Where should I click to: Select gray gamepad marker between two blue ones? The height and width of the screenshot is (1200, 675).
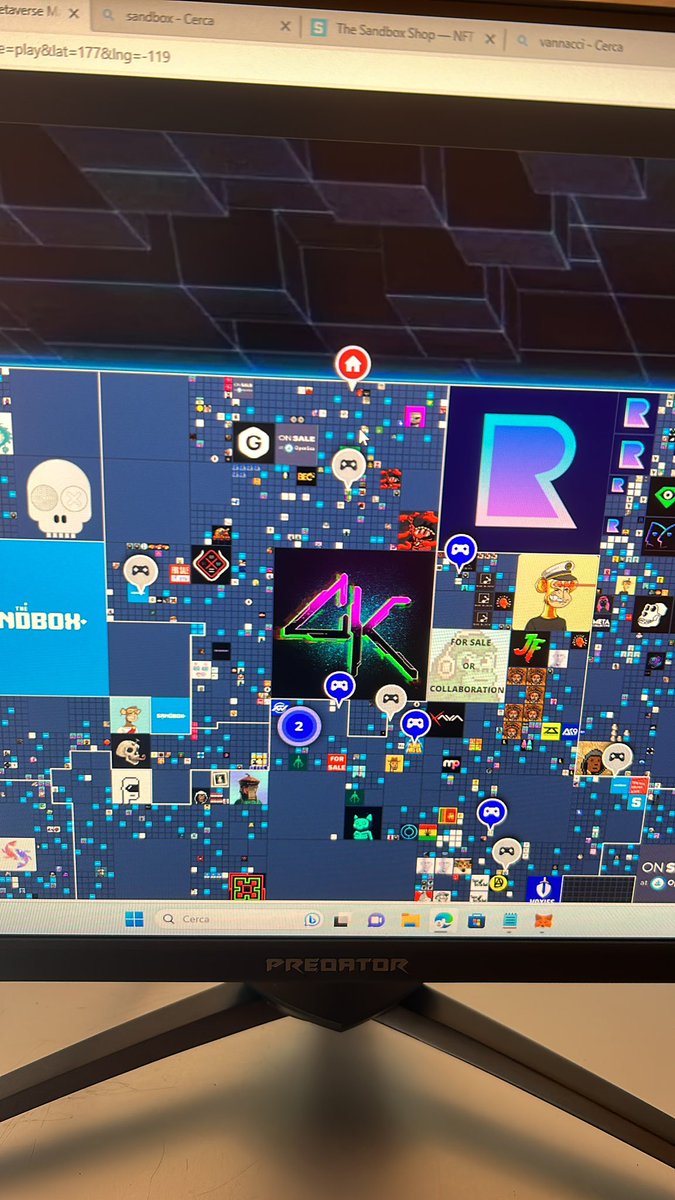click(x=391, y=699)
